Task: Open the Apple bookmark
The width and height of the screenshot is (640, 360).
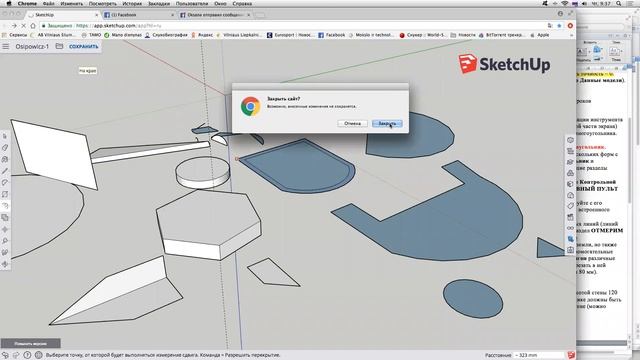Action: (539, 35)
